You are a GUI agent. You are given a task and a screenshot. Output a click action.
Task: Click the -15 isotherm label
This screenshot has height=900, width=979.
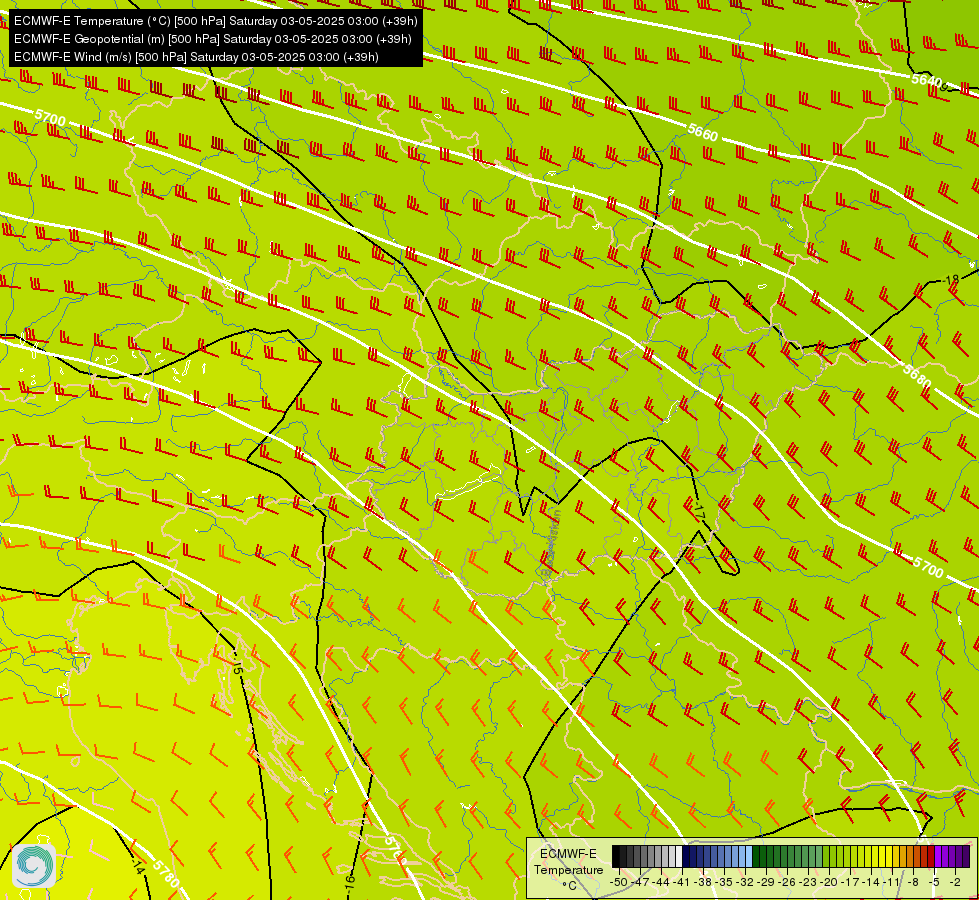pos(236,665)
